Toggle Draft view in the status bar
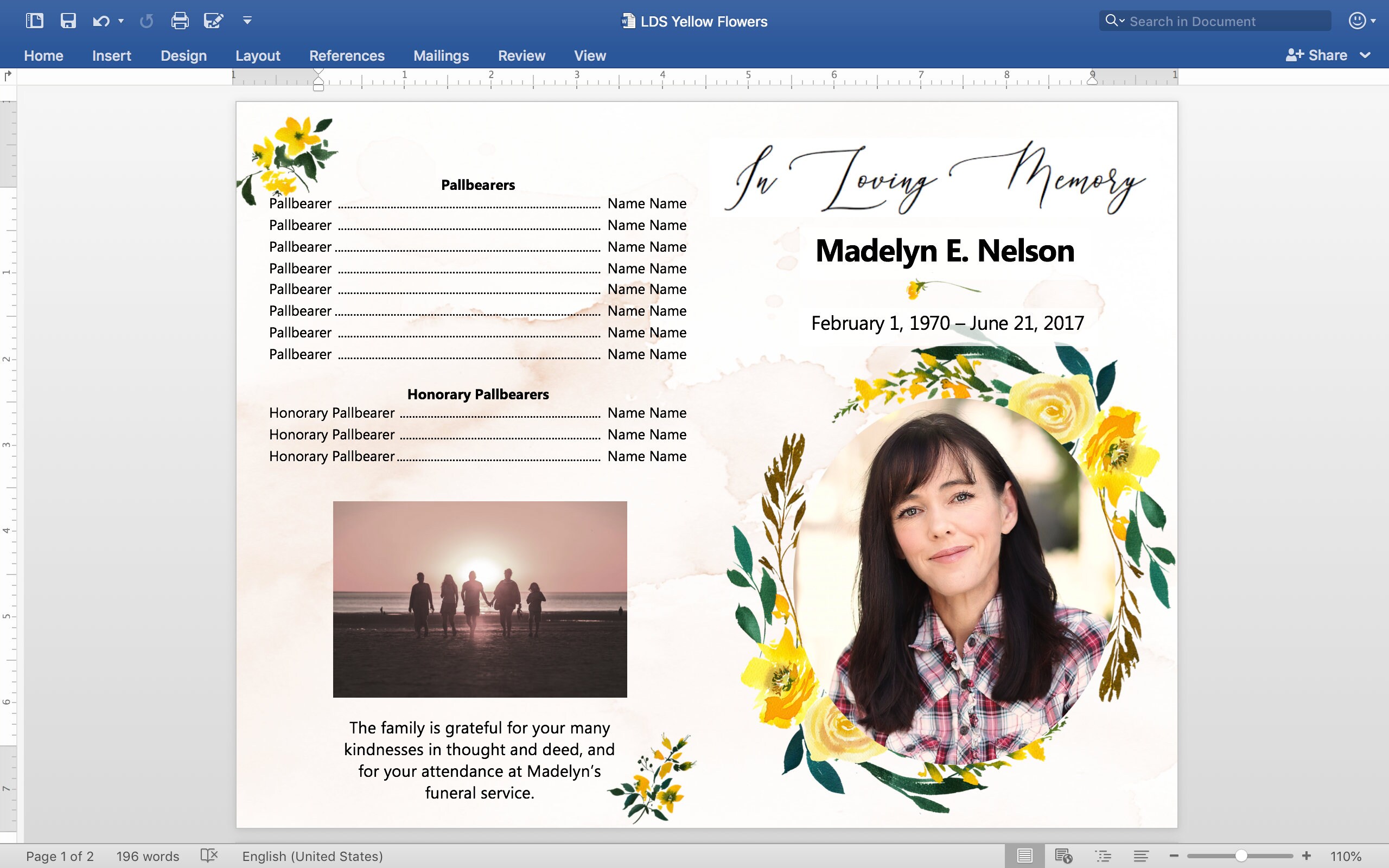Screen dimensions: 1389x868 [x=1140, y=856]
